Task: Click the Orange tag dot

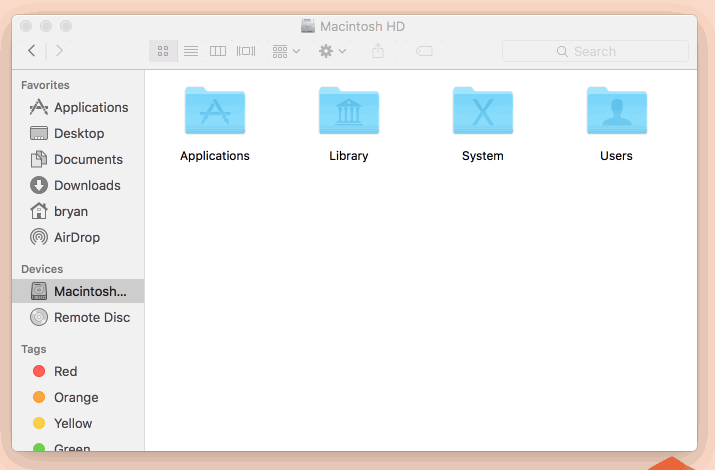Action: 39,397
